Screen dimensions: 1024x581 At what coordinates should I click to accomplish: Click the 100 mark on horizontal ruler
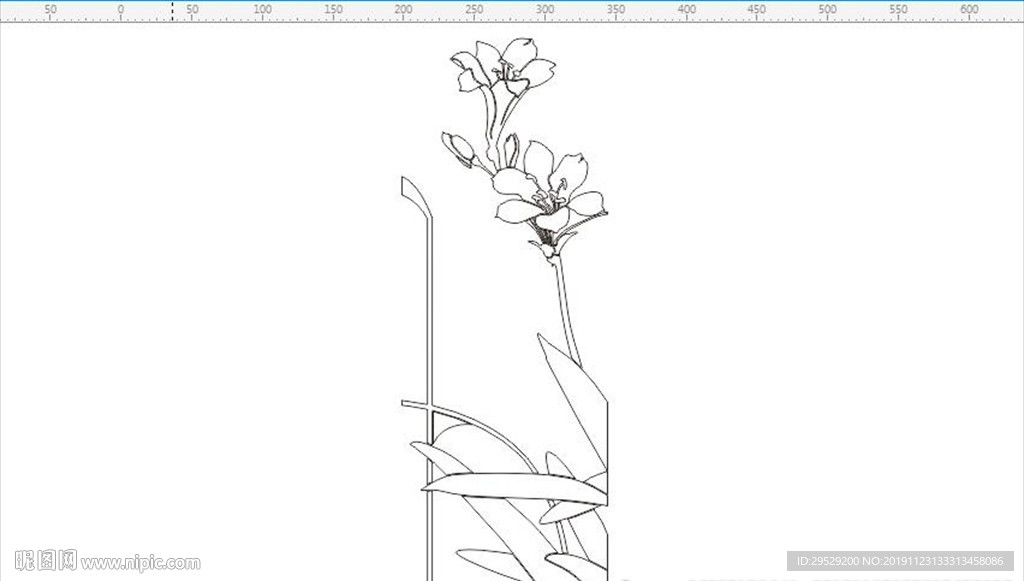pyautogui.click(x=263, y=9)
